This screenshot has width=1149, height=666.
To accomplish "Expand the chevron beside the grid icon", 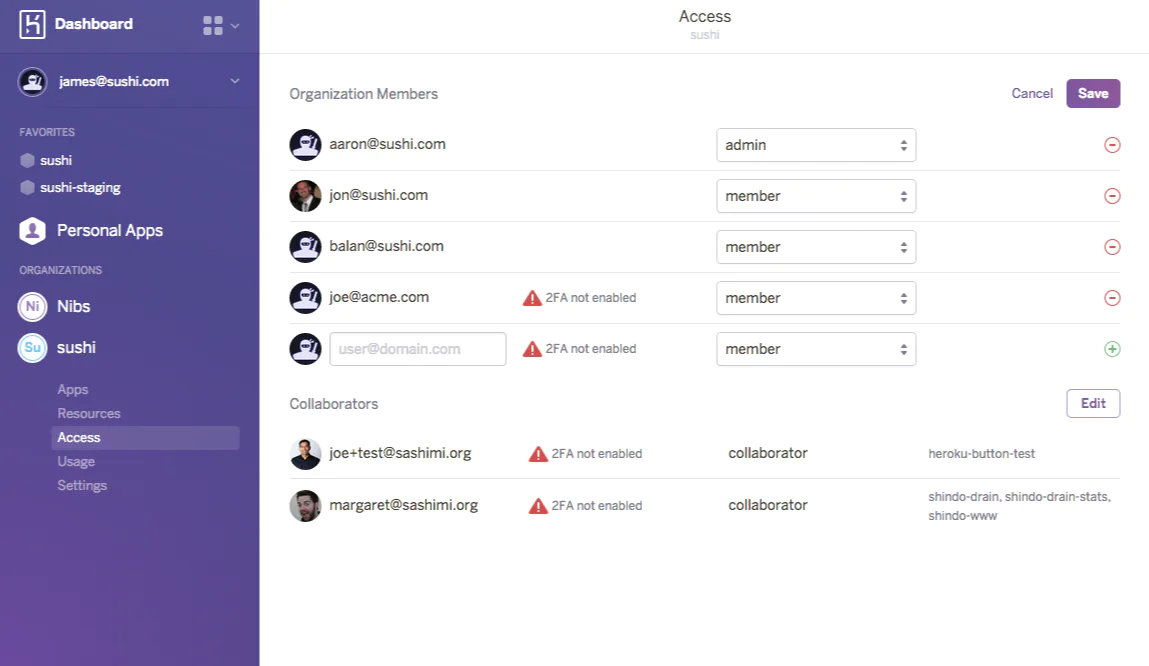I will (x=235, y=26).
